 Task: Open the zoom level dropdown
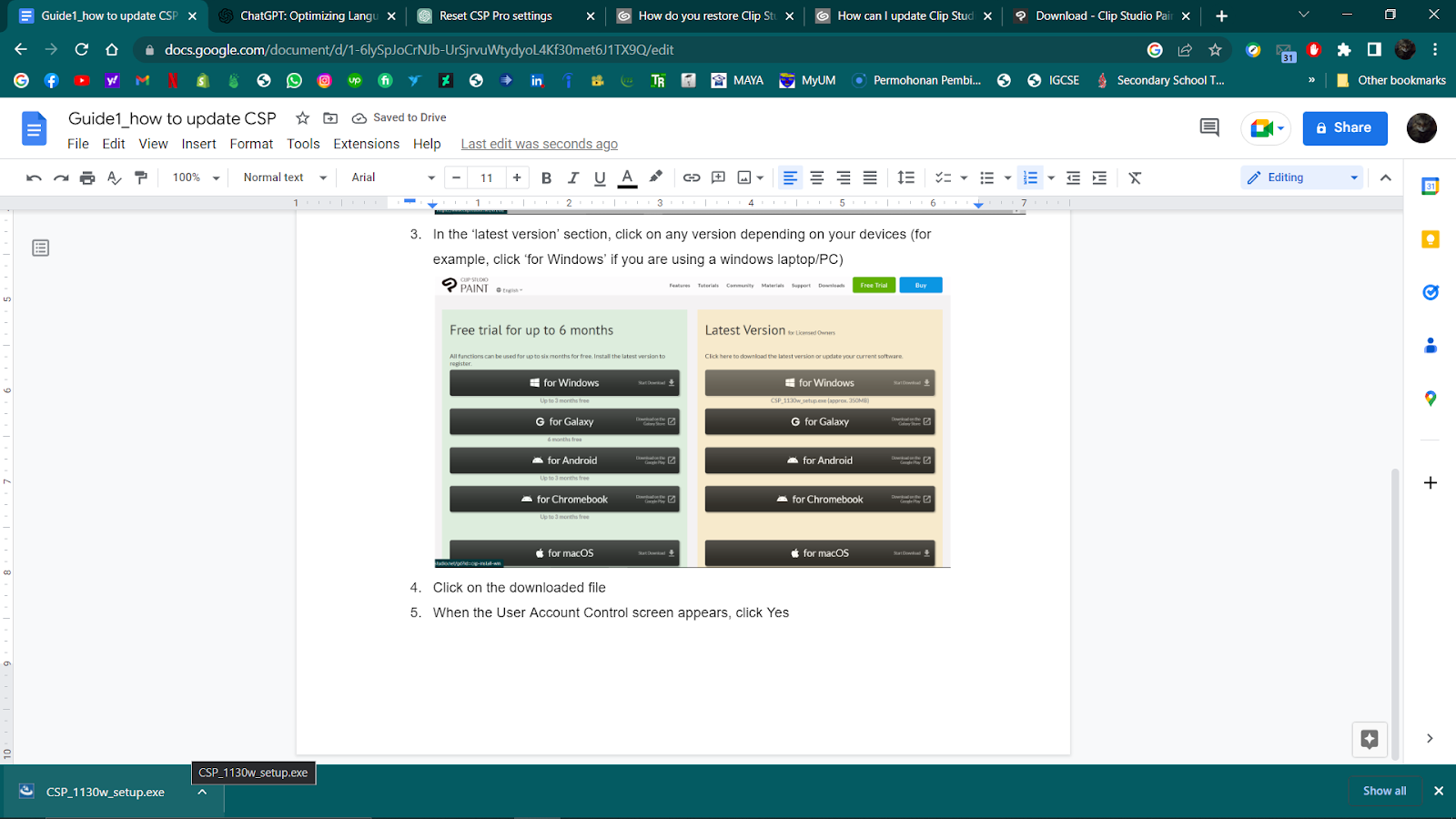point(196,177)
